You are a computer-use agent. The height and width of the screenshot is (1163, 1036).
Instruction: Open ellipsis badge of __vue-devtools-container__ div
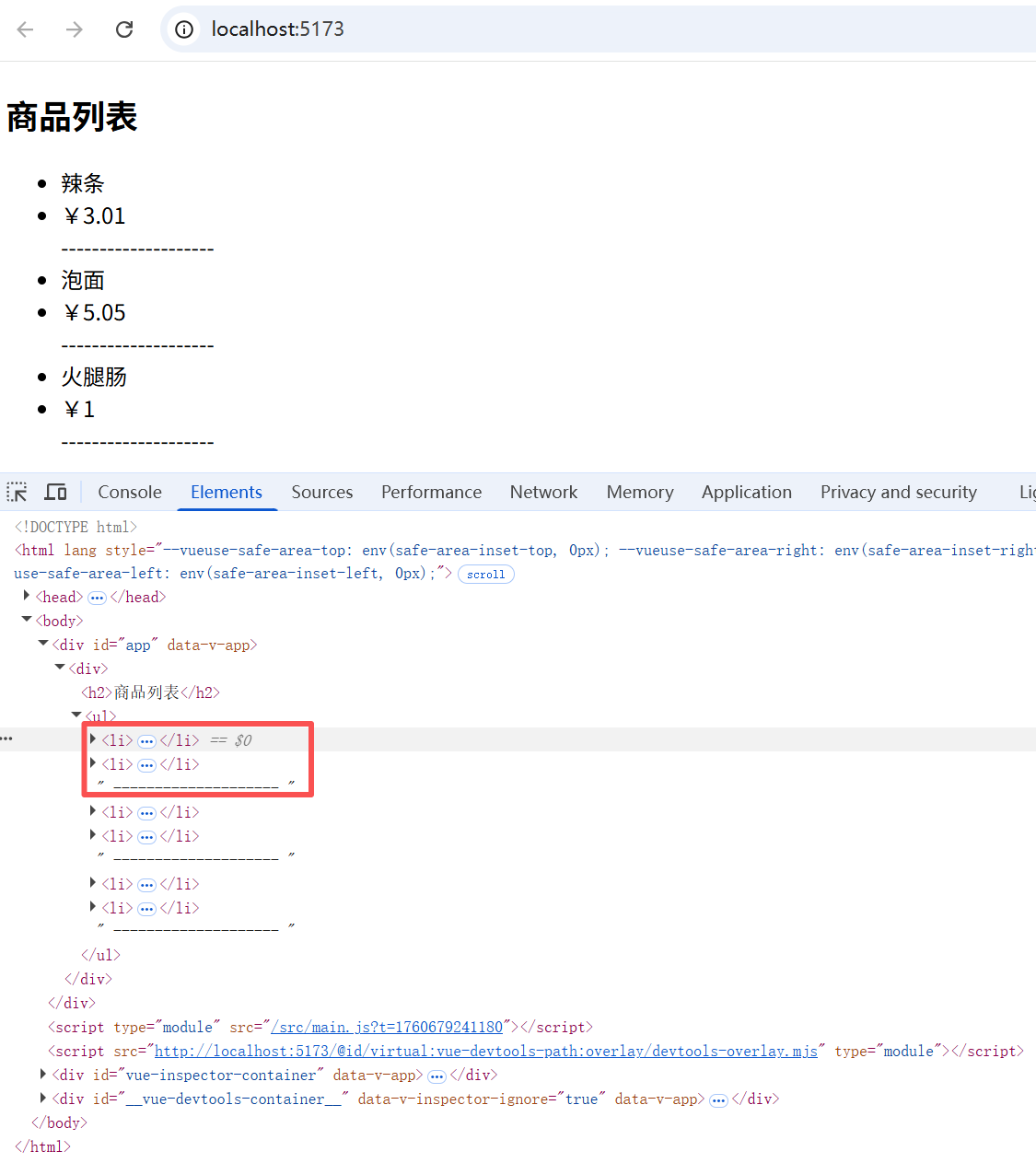(x=718, y=1100)
